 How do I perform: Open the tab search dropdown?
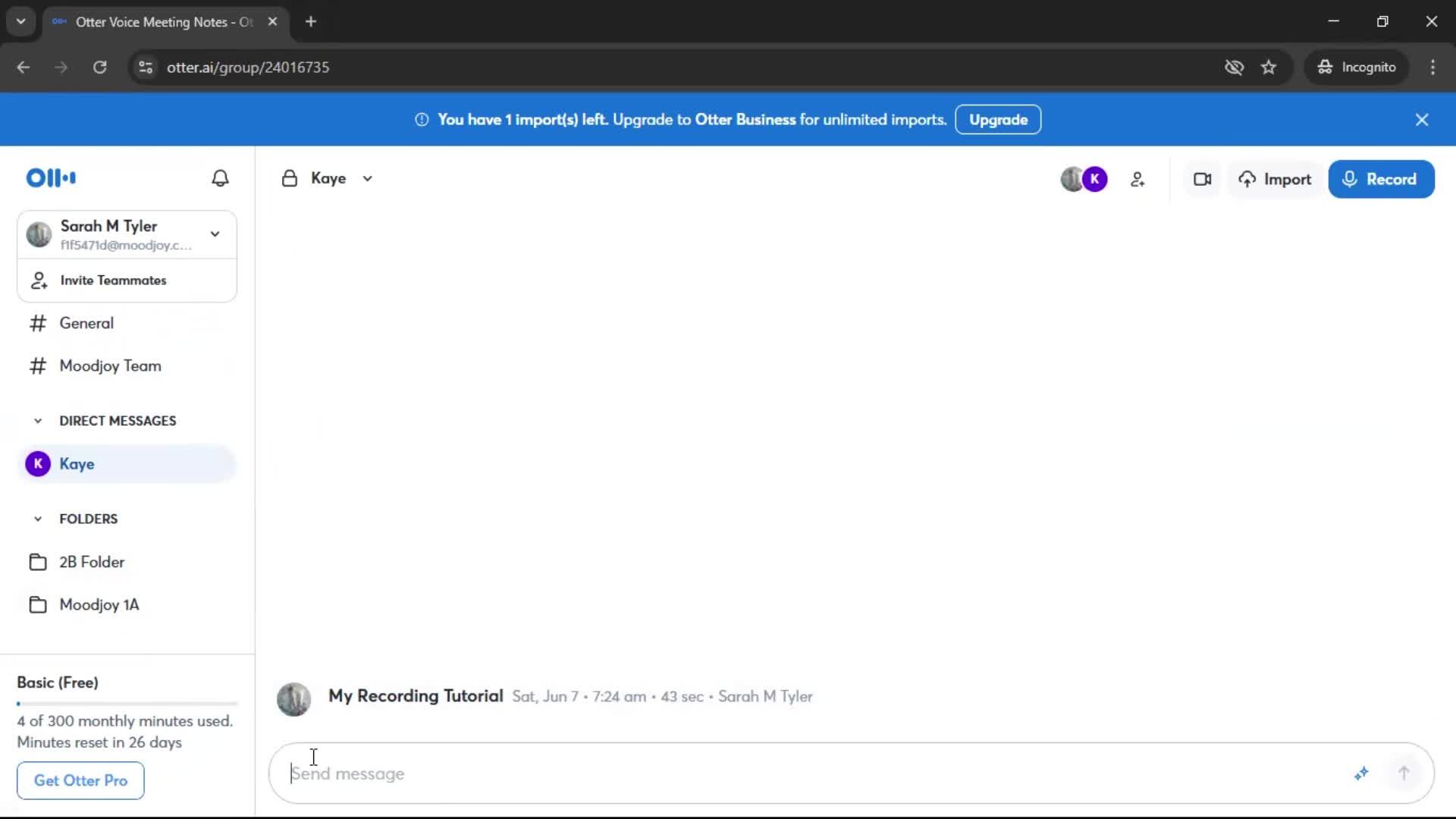[x=21, y=22]
